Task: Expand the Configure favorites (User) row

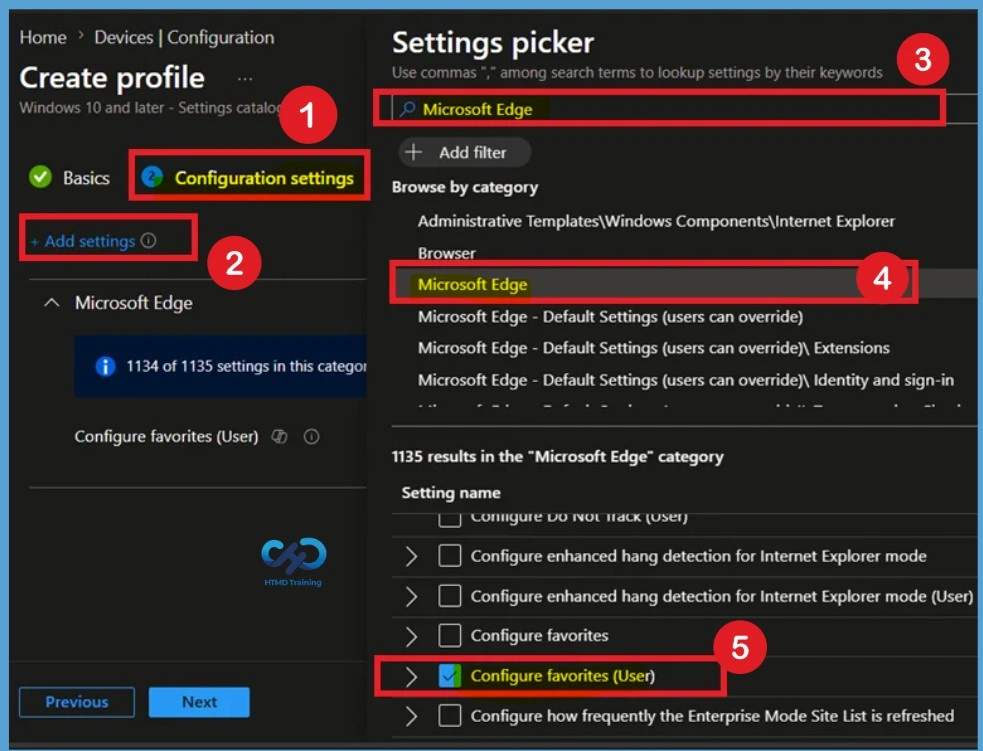Action: (411, 676)
